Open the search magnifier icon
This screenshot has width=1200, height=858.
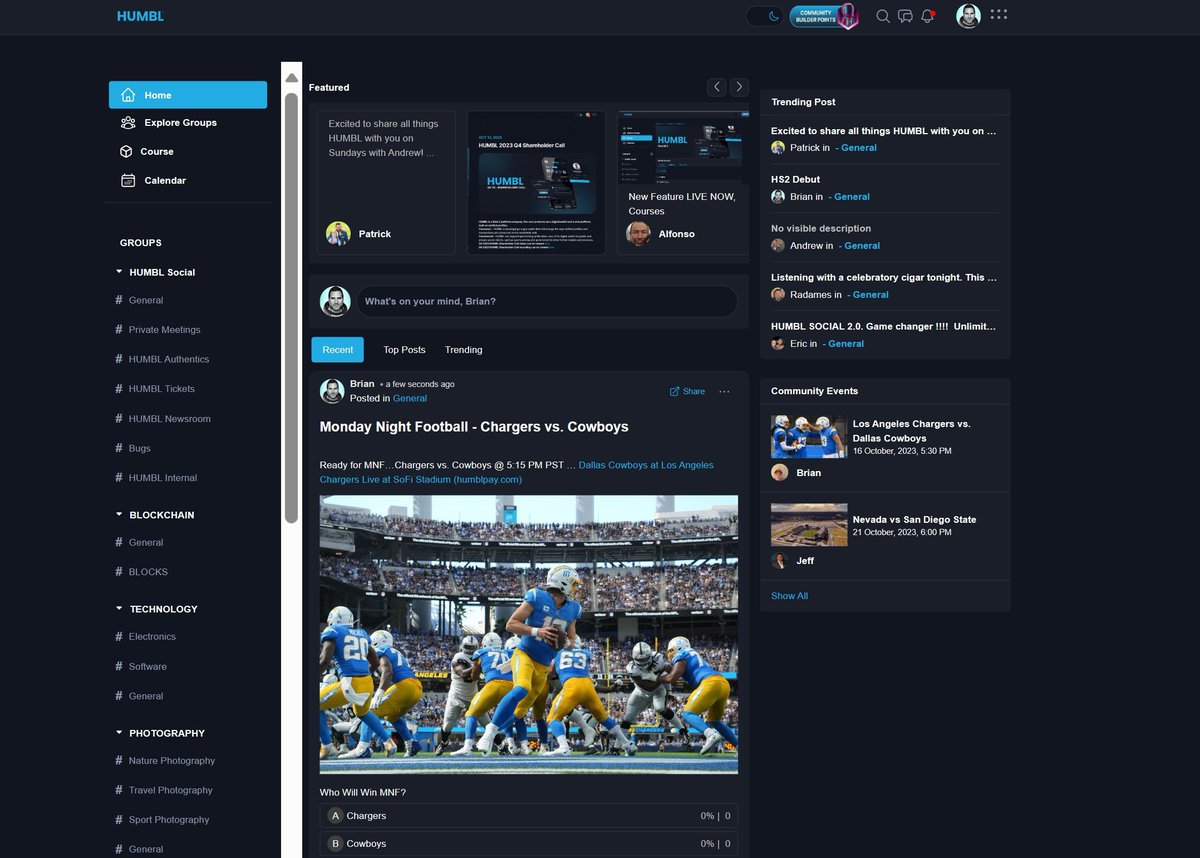tap(883, 16)
